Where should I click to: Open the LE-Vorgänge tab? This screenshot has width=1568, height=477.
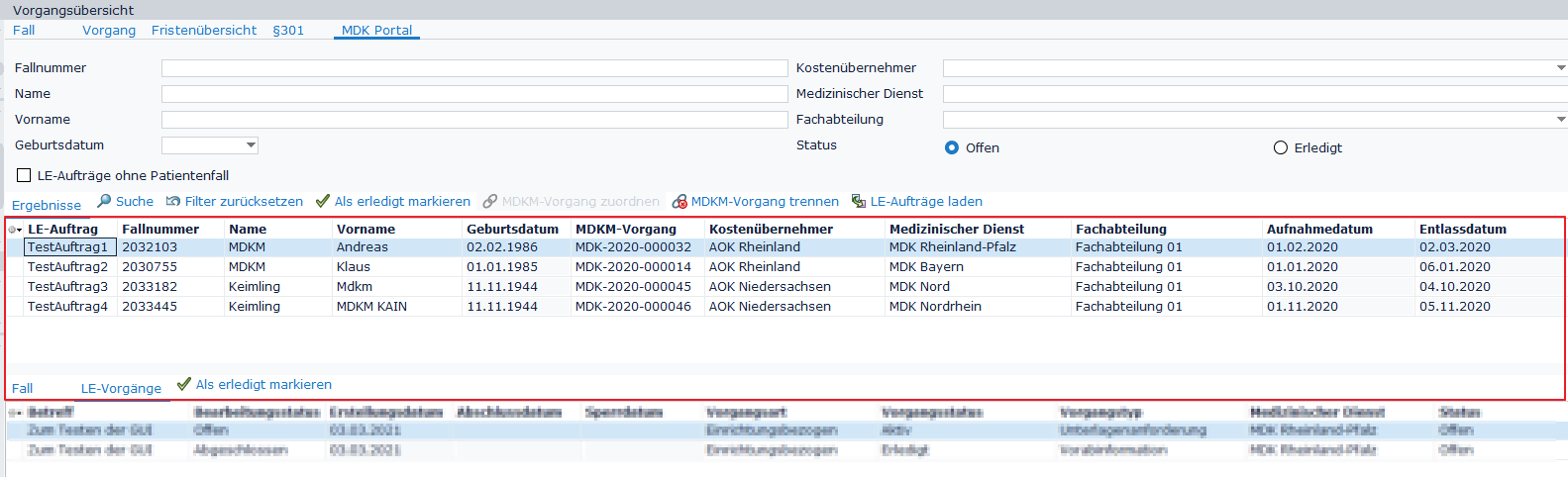click(x=121, y=389)
